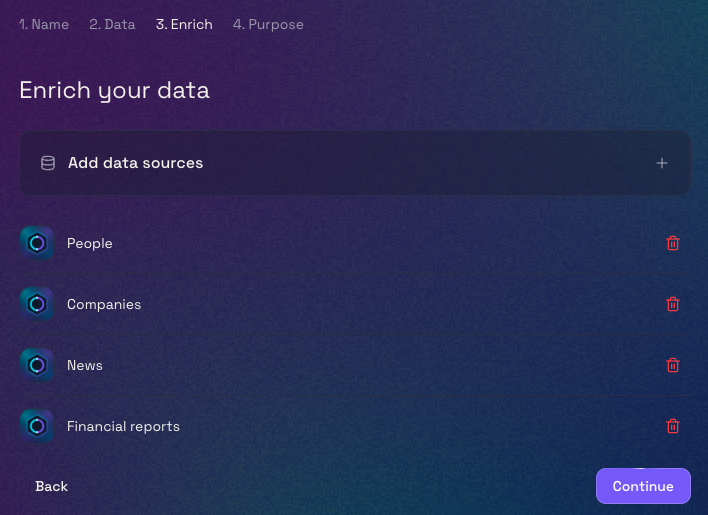Click the Financial reports hexagon logo icon
Image resolution: width=708 pixels, height=515 pixels.
tap(37, 426)
